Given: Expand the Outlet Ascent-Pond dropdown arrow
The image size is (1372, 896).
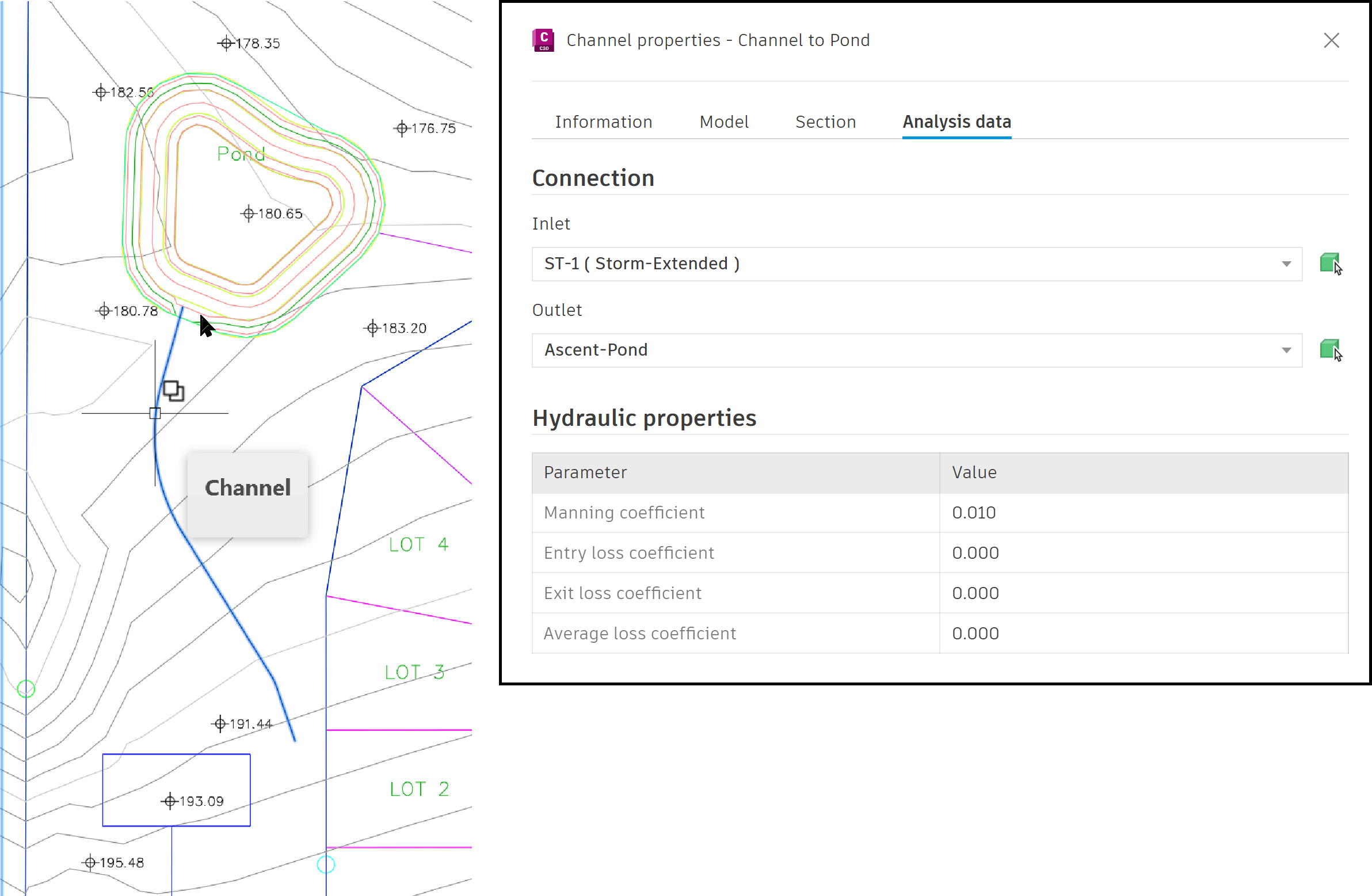Looking at the screenshot, I should 1286,350.
